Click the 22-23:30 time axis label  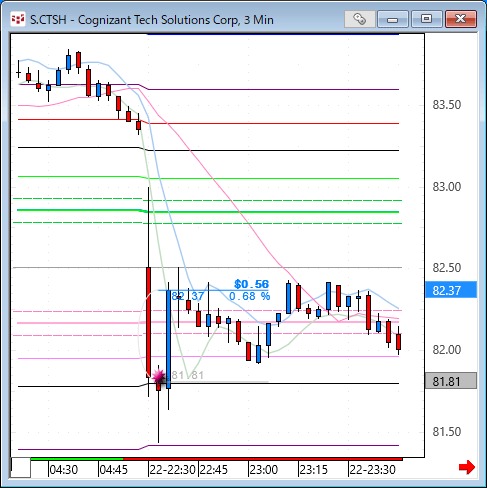(372, 470)
